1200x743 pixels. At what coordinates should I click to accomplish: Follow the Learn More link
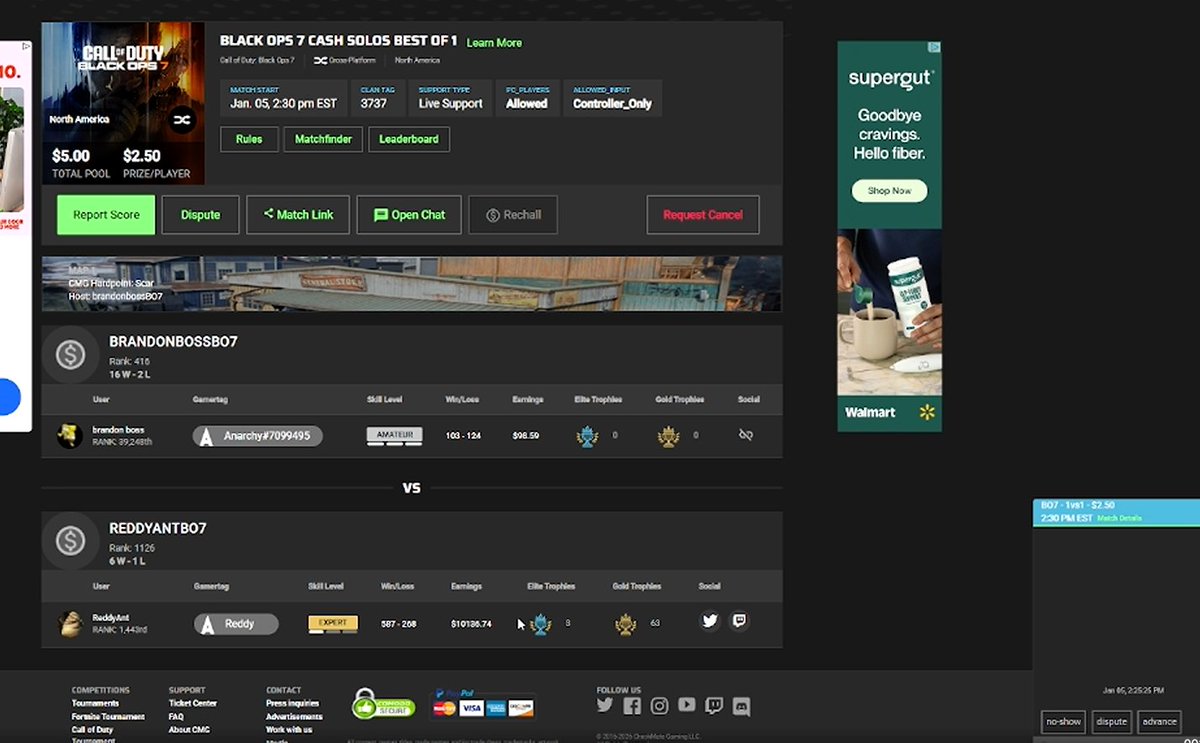tap(494, 43)
